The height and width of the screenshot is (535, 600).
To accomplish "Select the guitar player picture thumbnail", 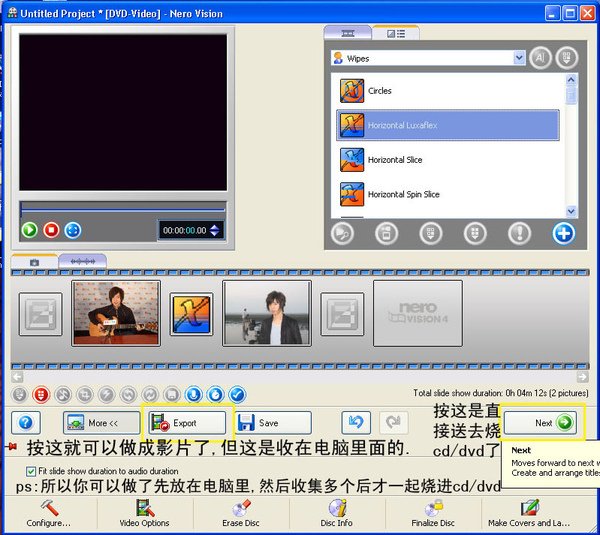I will pos(116,313).
